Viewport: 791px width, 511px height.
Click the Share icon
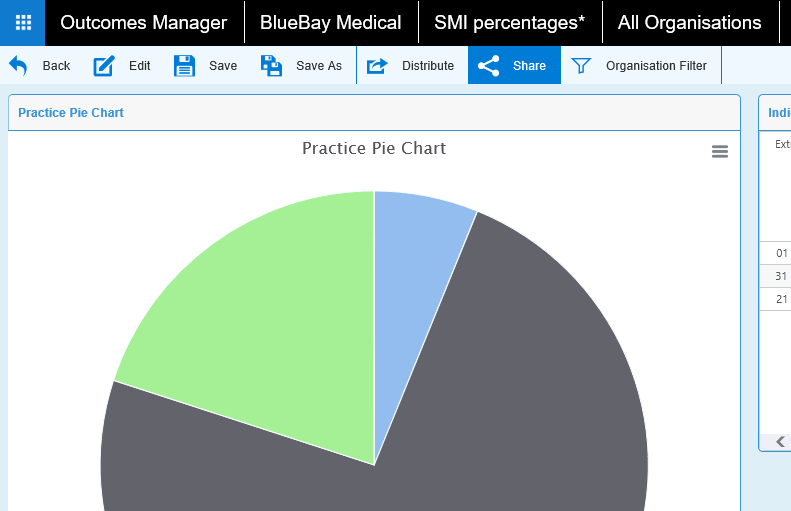(x=489, y=66)
